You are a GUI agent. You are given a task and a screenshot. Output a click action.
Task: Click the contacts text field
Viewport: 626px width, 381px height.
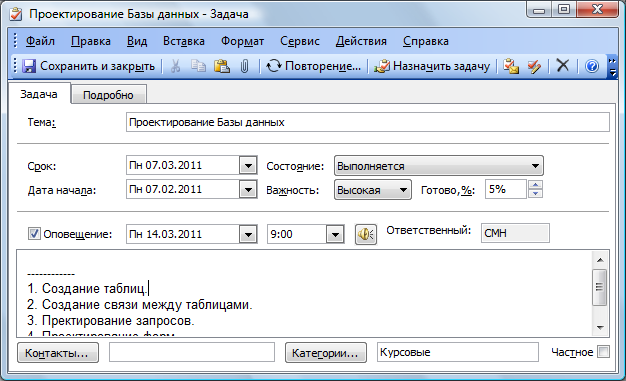pyautogui.click(x=192, y=353)
